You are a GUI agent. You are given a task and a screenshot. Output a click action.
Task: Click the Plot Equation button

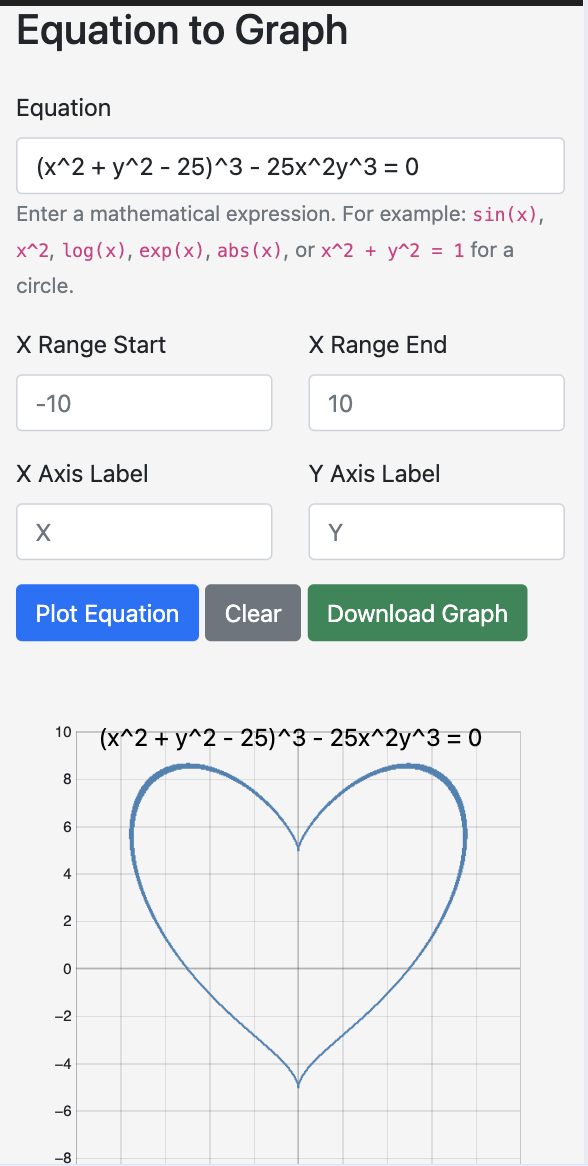click(107, 613)
